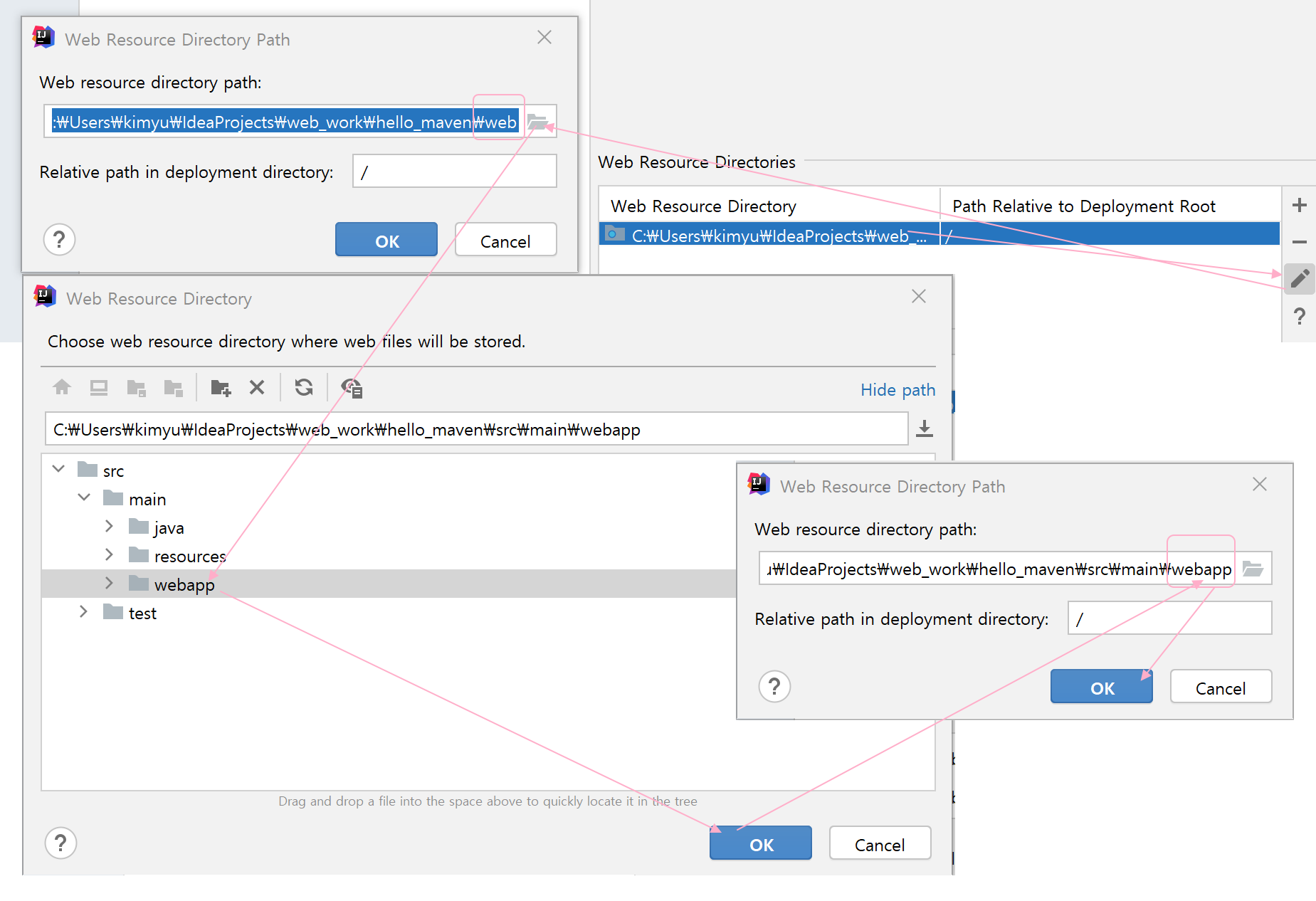Click OK in top-left Path dialog
The image size is (1316, 901).
(386, 240)
